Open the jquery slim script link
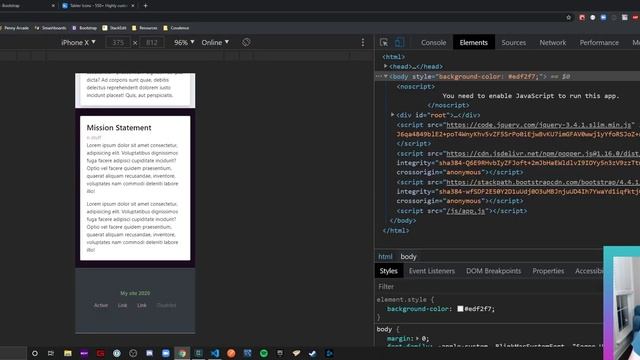Image resolution: width=640 pixels, height=360 pixels. point(539,125)
